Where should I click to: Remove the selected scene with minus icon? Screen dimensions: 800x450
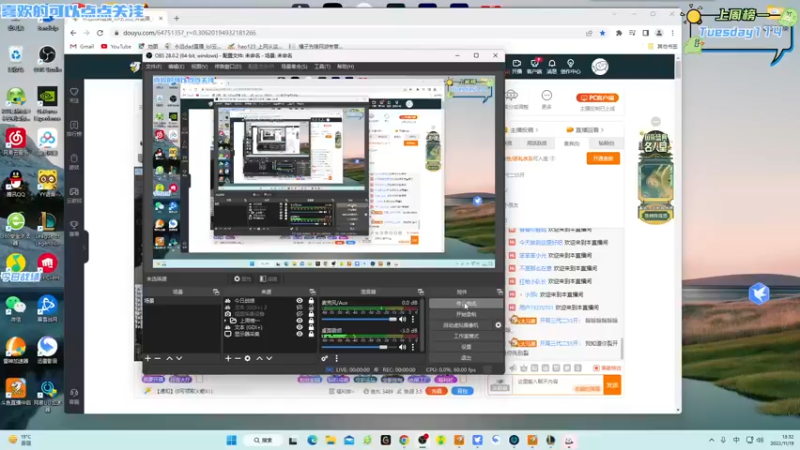point(158,358)
